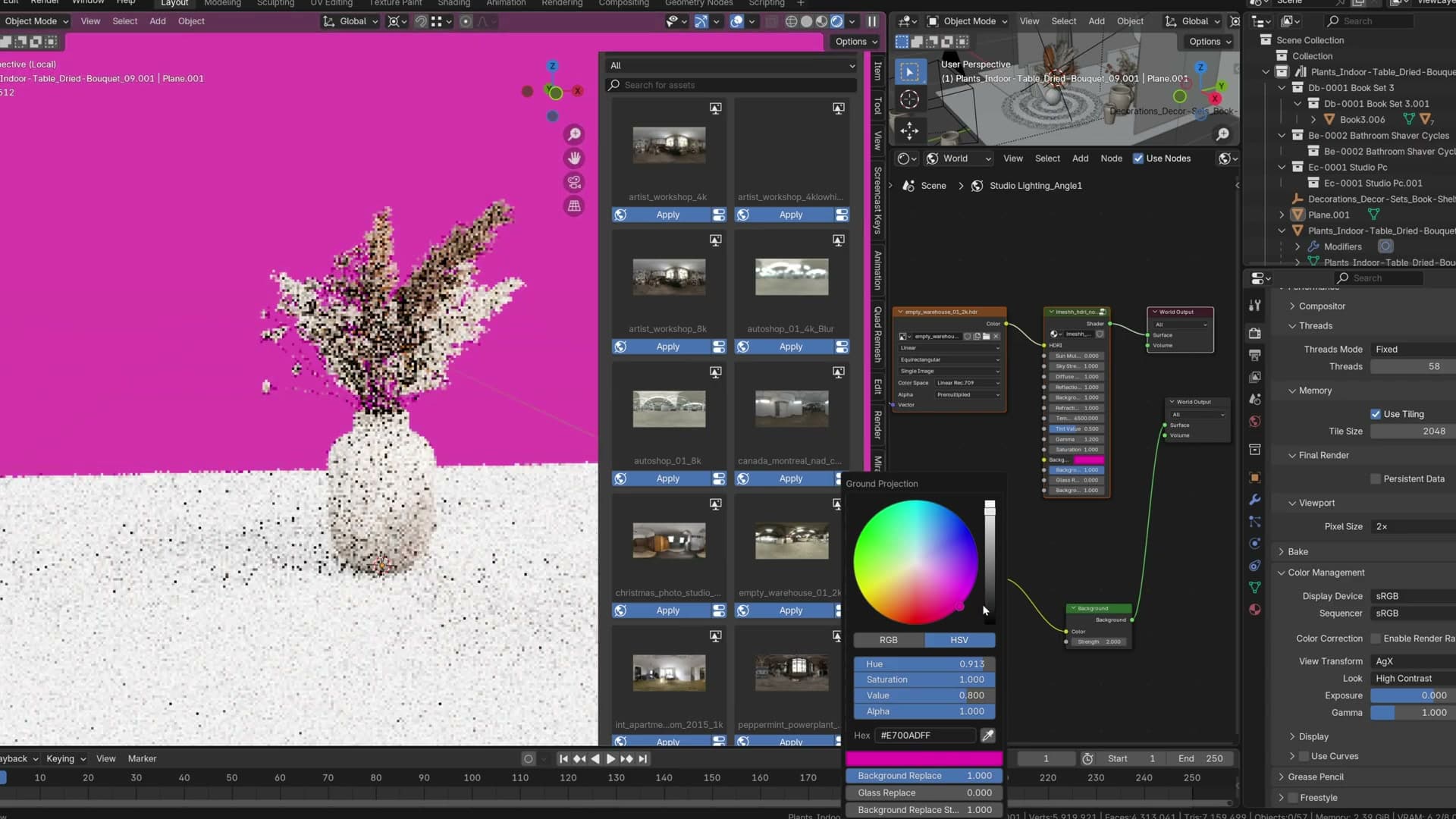Open the Marker menu in the timeline
Viewport: 1456px width, 819px height.
(142, 759)
